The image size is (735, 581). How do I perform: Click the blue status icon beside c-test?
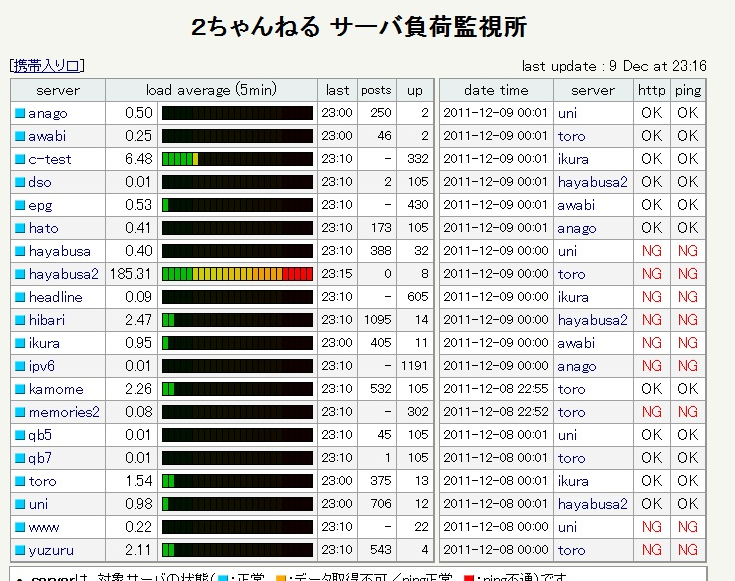pos(20,159)
